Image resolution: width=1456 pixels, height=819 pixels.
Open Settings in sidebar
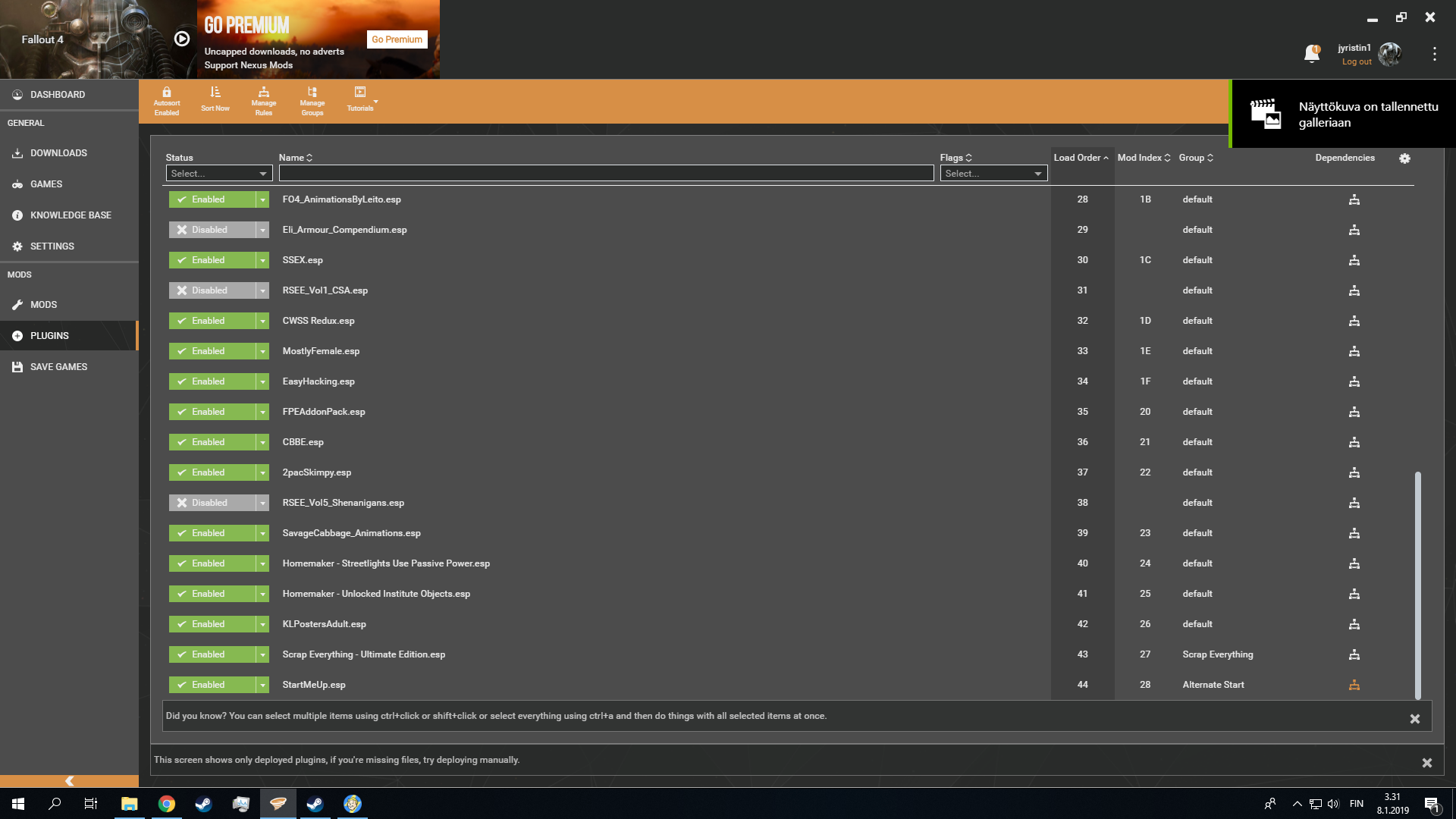(69, 246)
